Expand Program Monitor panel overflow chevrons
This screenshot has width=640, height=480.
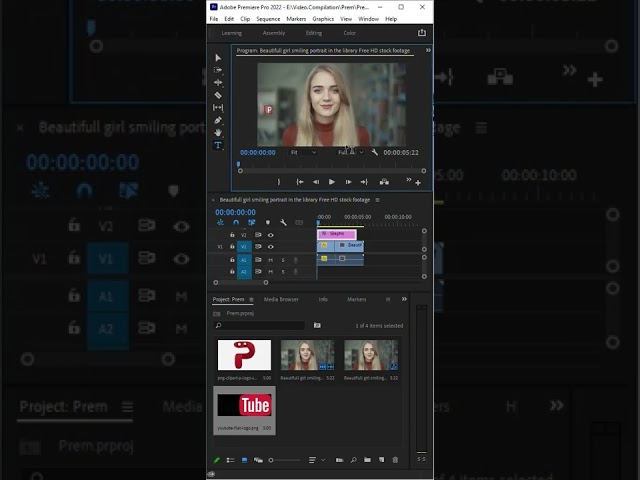click(x=428, y=50)
